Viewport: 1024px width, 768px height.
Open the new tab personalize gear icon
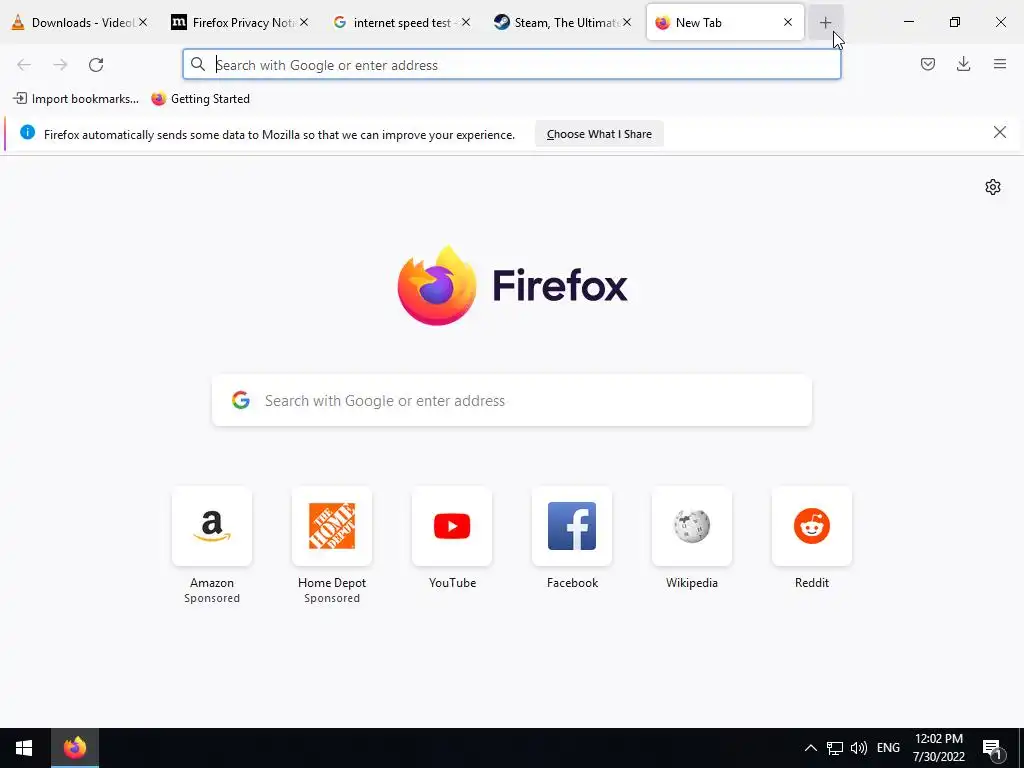click(x=993, y=187)
